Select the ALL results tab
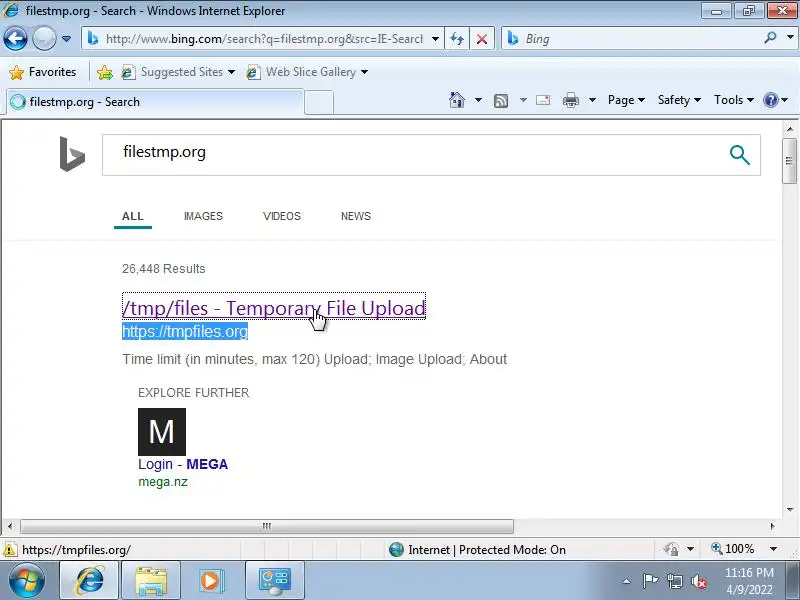Screen dimensions: 800x600 point(133,216)
